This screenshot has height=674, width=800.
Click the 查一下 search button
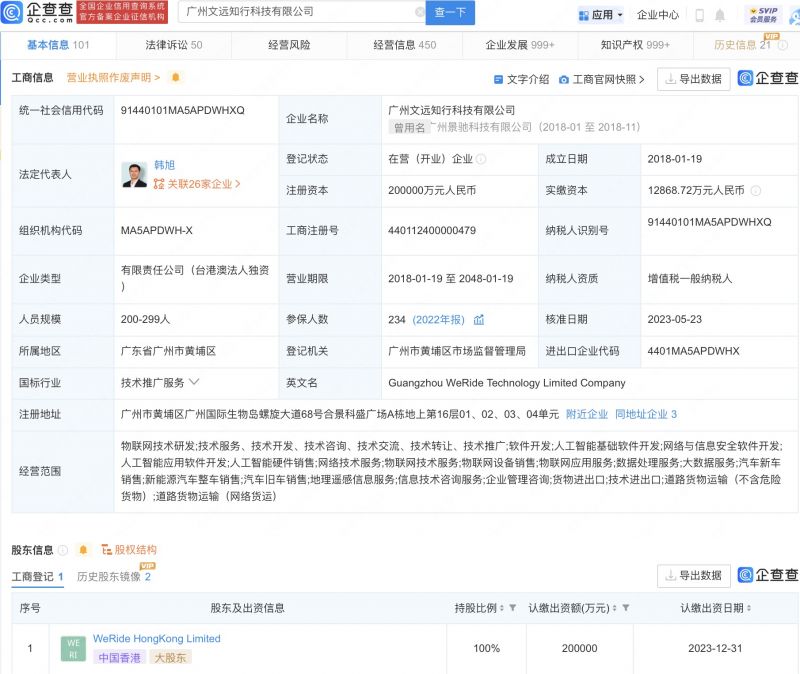click(450, 12)
